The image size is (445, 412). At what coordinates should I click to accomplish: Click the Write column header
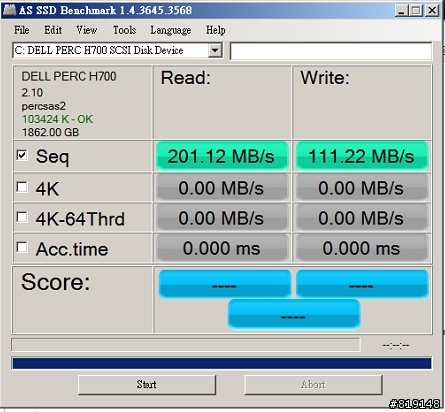pyautogui.click(x=325, y=78)
